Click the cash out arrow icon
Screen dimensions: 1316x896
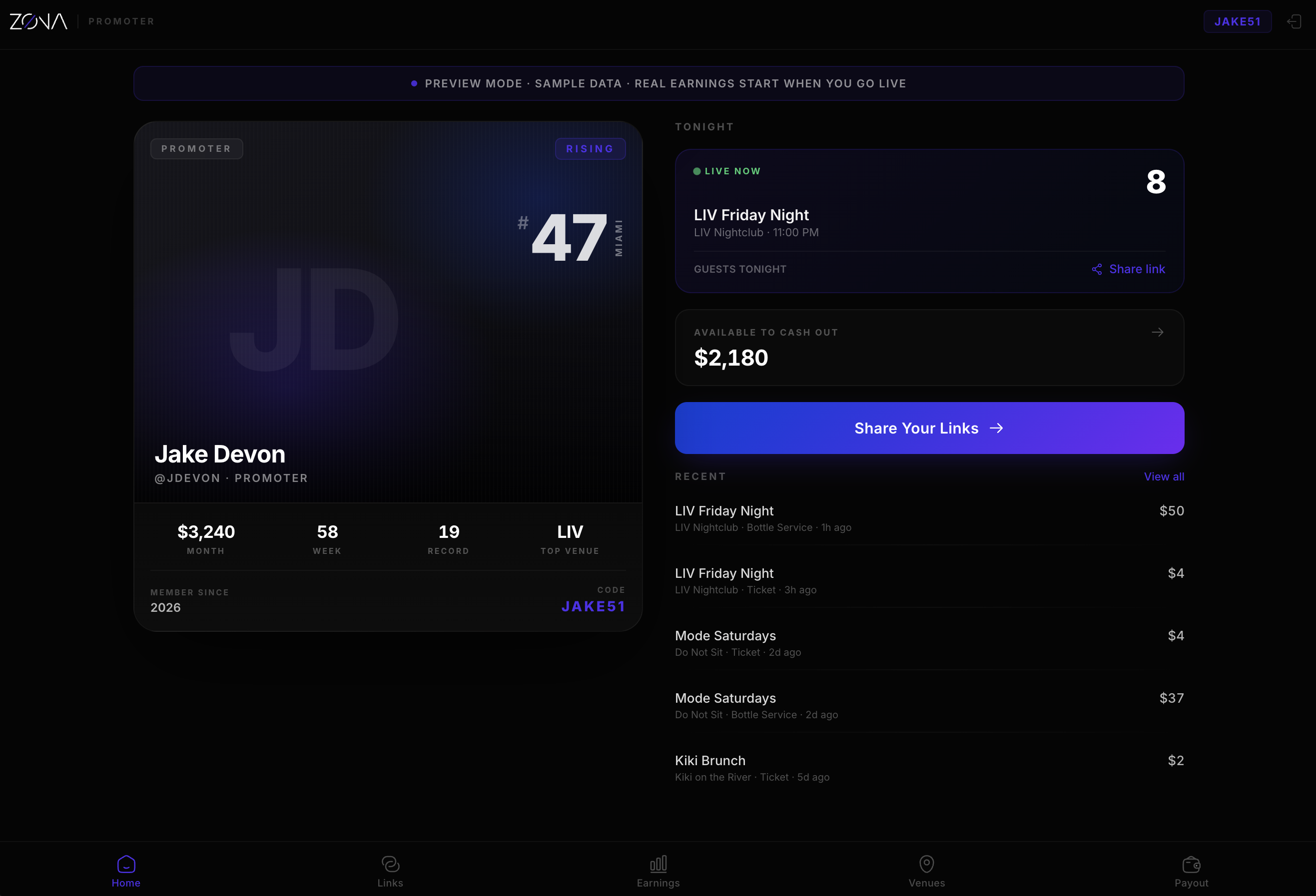[1157, 332]
